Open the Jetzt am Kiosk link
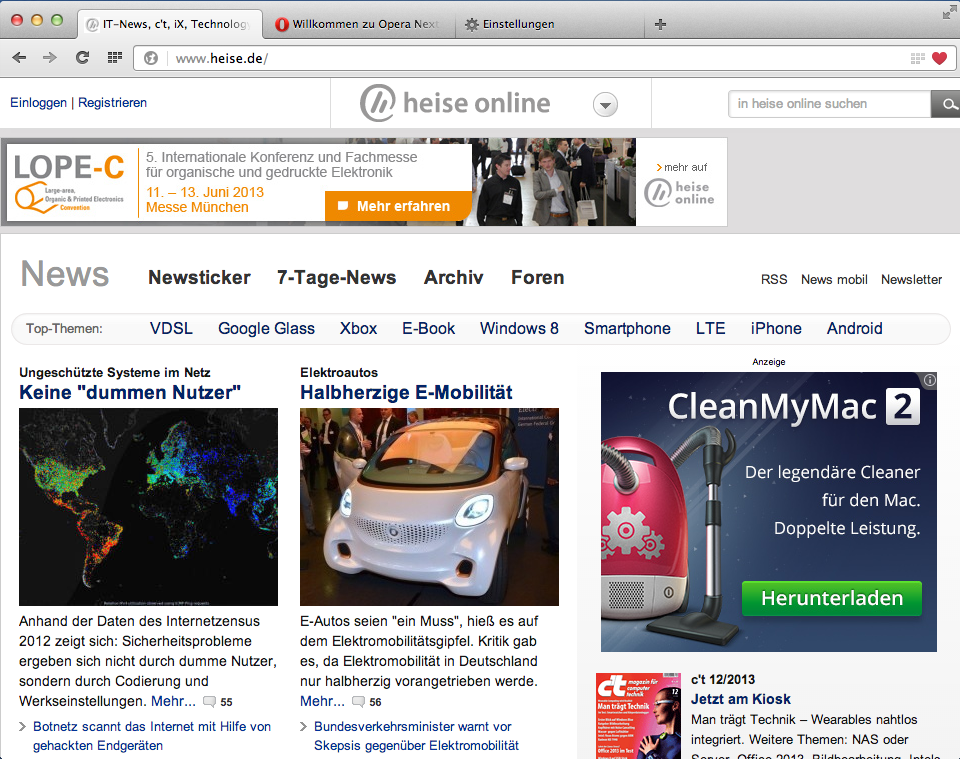 pyautogui.click(x=741, y=699)
